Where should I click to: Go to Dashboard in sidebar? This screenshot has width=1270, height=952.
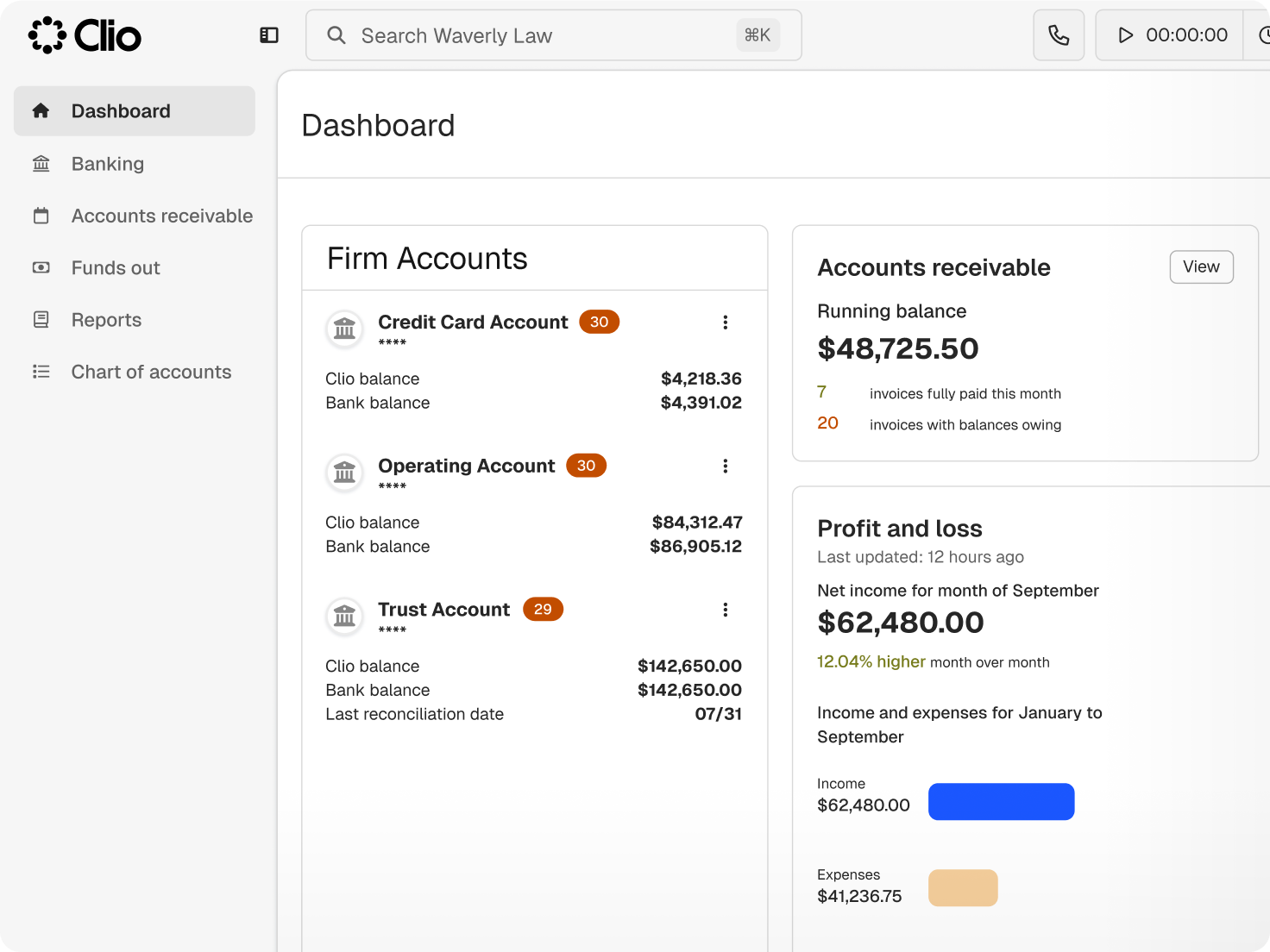click(x=135, y=110)
